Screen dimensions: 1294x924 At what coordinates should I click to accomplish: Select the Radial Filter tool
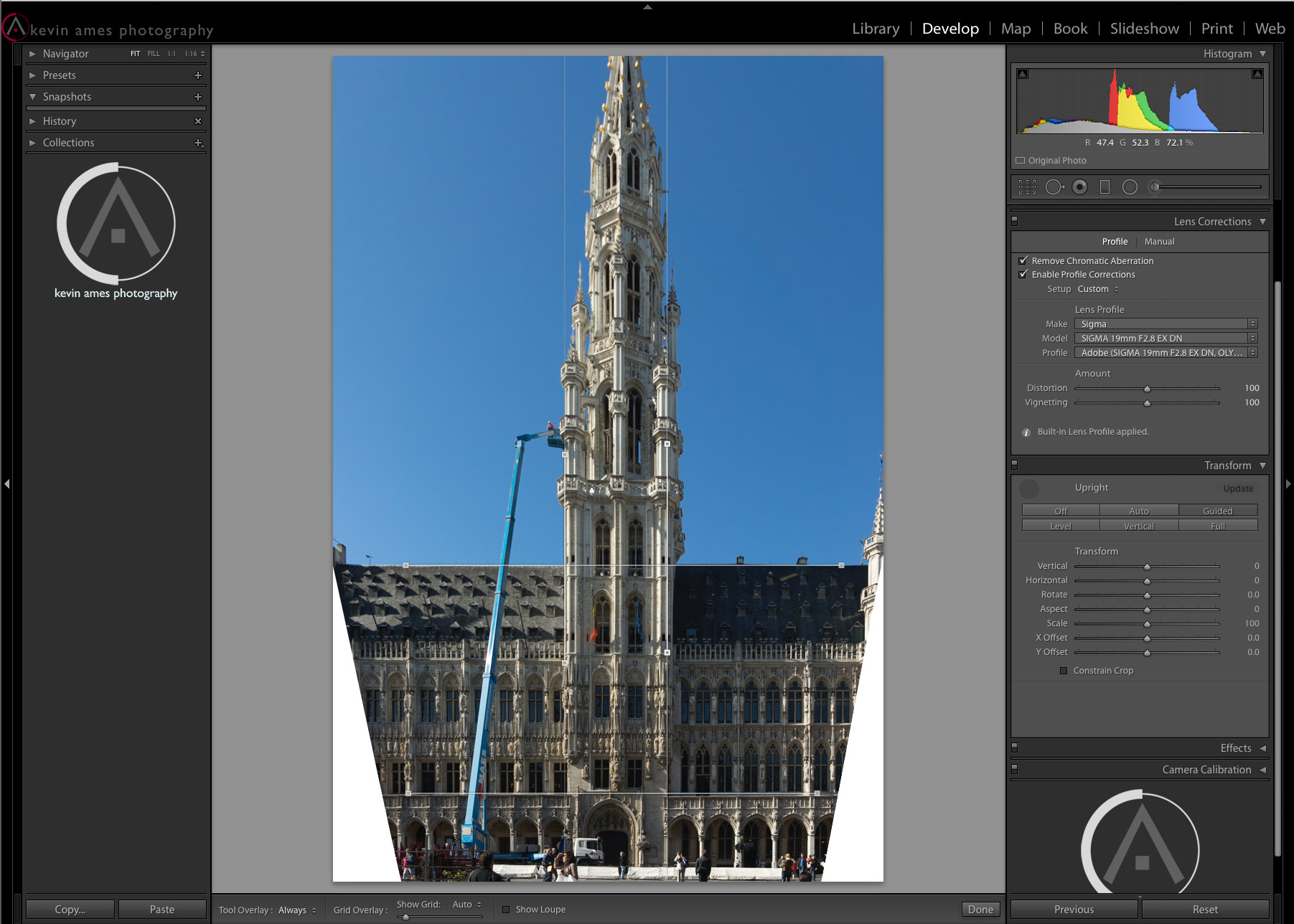point(1130,187)
